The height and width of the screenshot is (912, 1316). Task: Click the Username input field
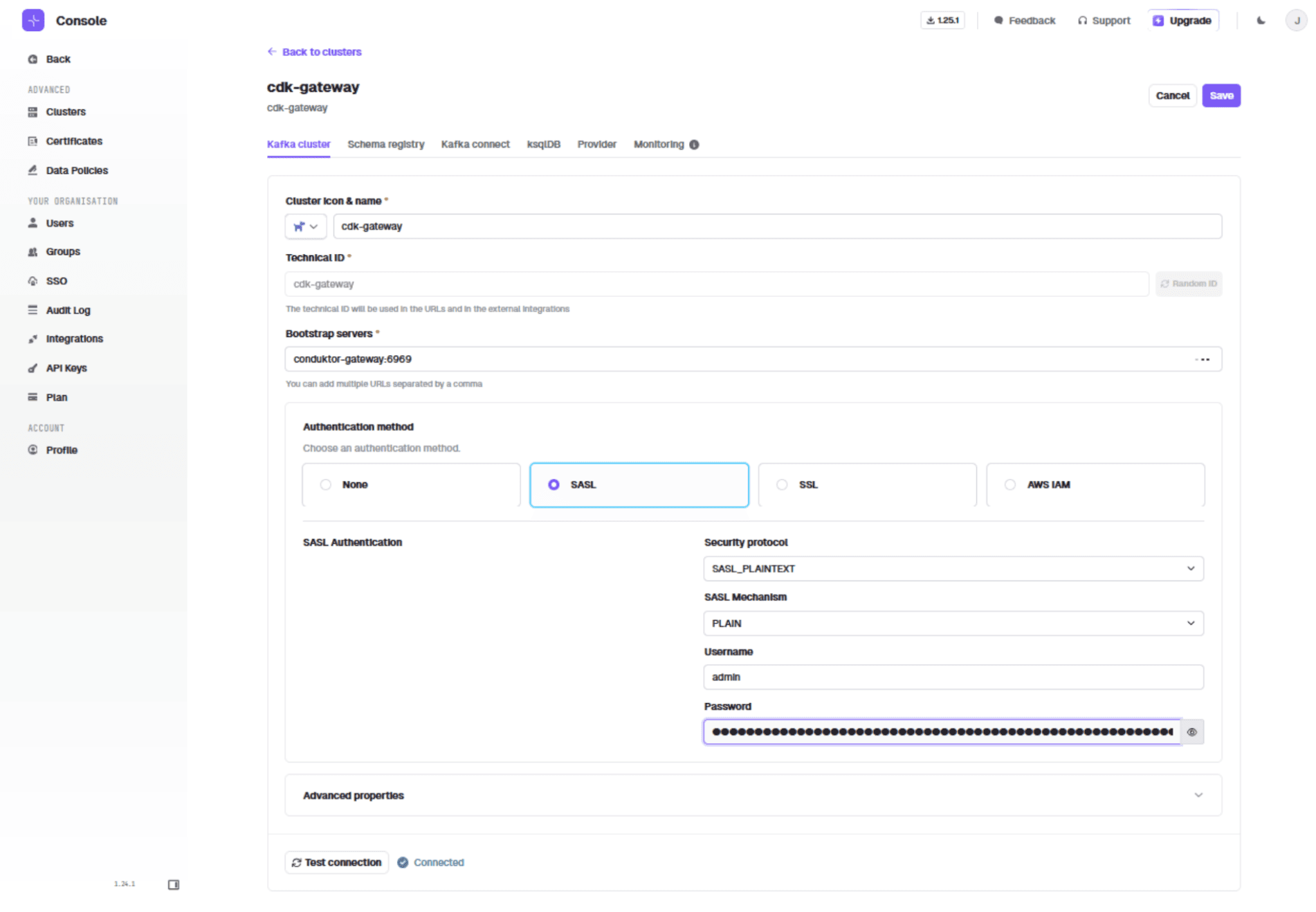click(953, 677)
